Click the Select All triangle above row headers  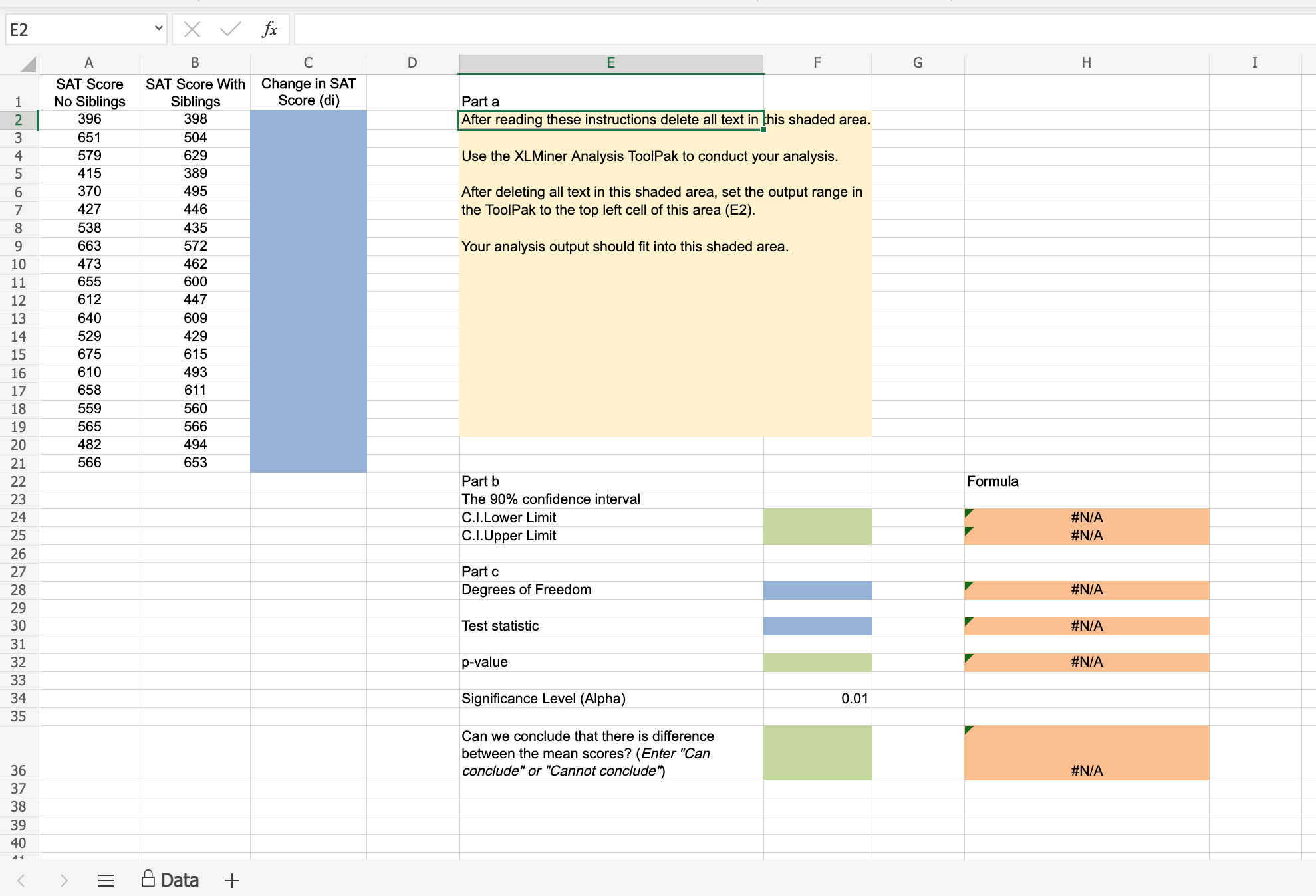pyautogui.click(x=26, y=62)
